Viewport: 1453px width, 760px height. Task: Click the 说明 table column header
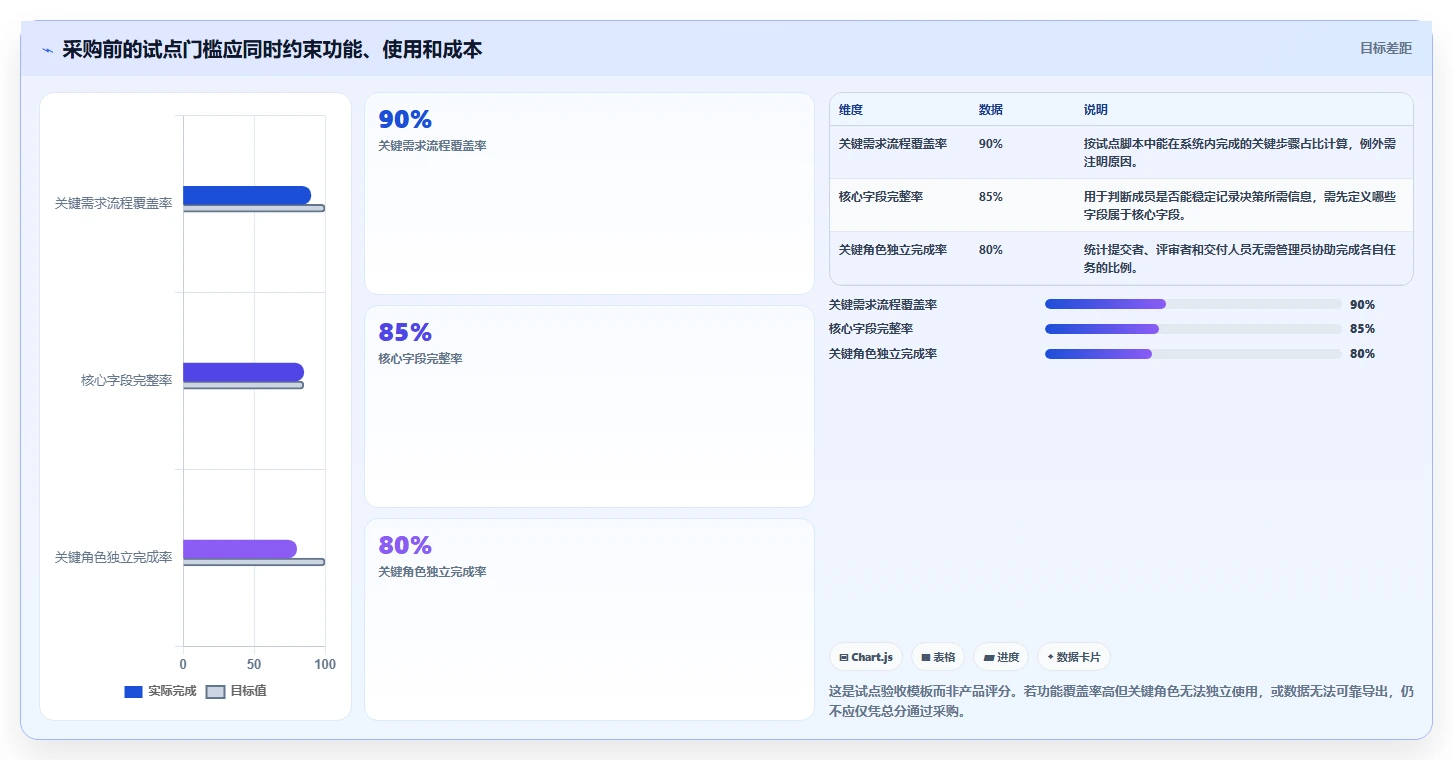click(1096, 110)
